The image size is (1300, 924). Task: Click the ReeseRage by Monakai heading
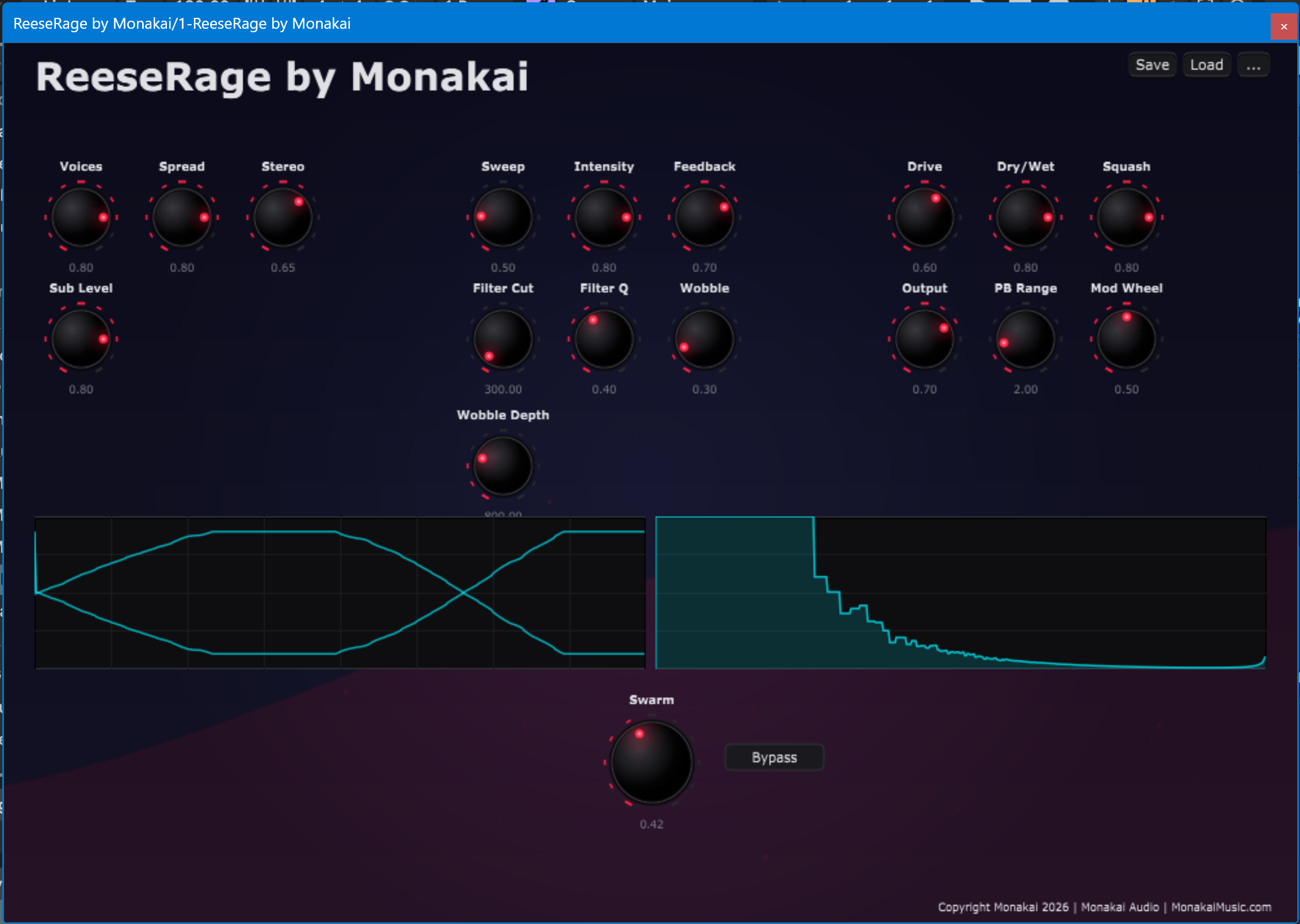(x=282, y=77)
